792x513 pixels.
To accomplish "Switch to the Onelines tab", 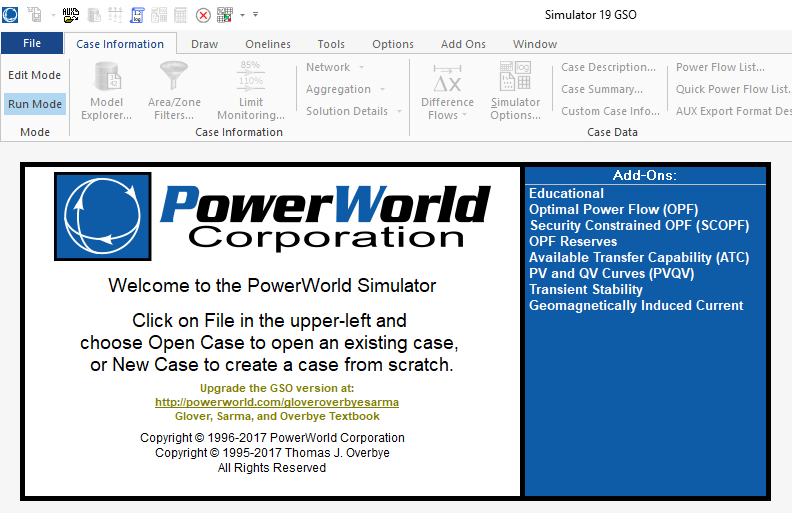I will (x=268, y=44).
